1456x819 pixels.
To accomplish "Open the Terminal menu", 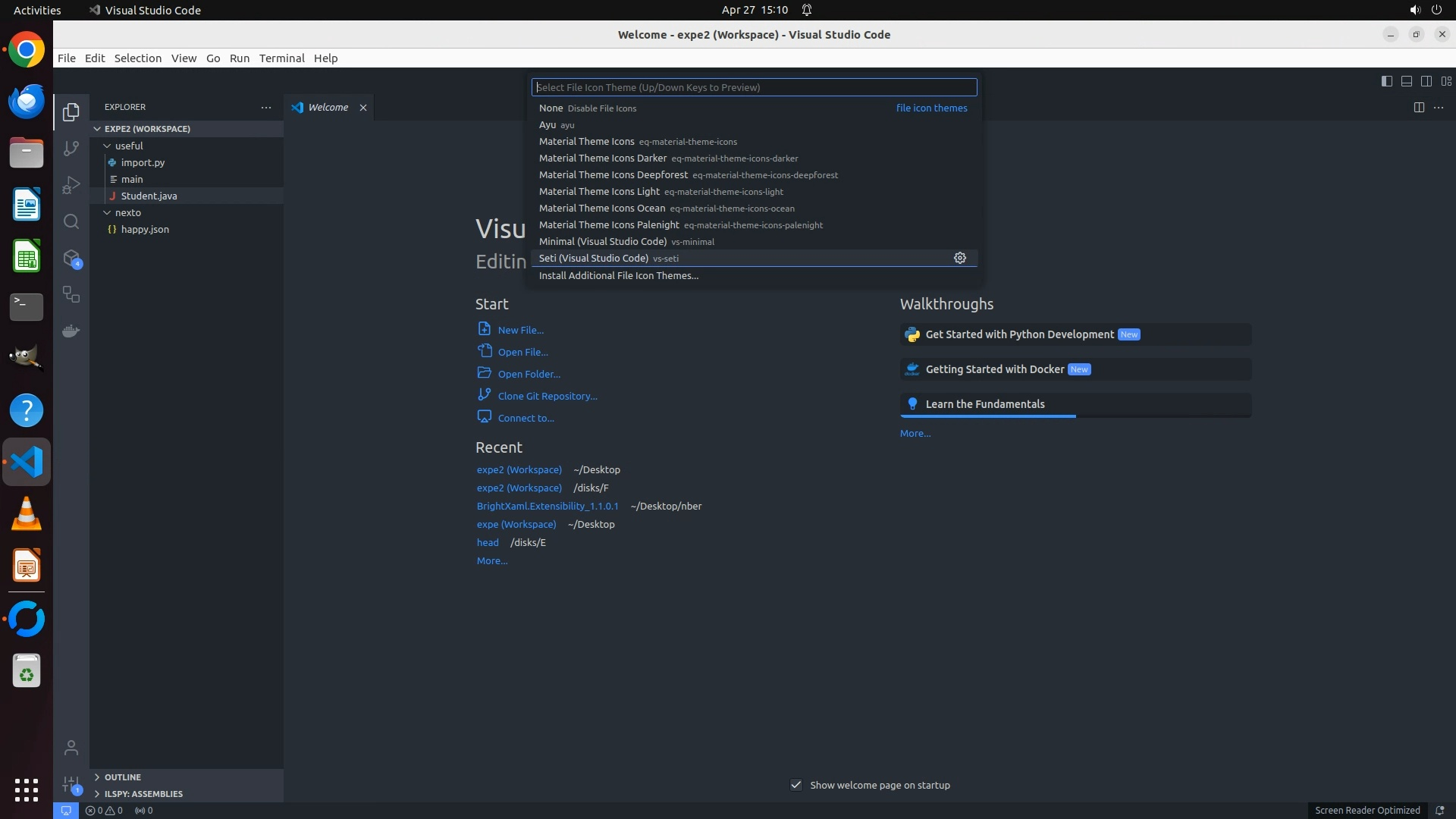I will (281, 58).
